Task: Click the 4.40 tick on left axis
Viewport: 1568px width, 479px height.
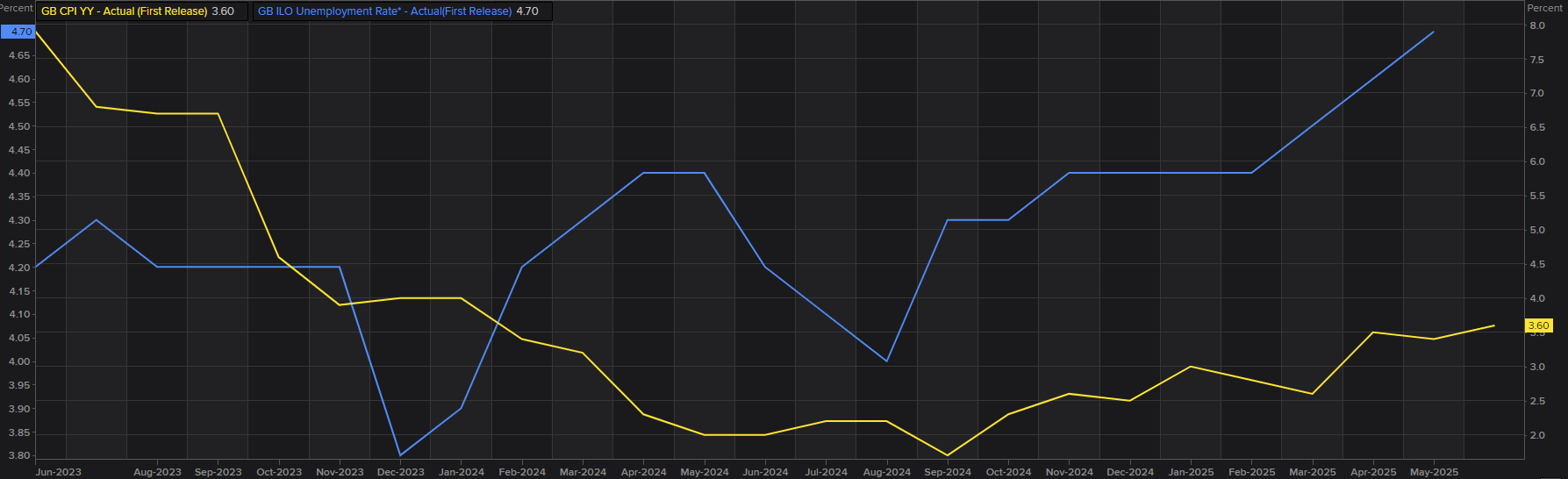Action: 19,173
